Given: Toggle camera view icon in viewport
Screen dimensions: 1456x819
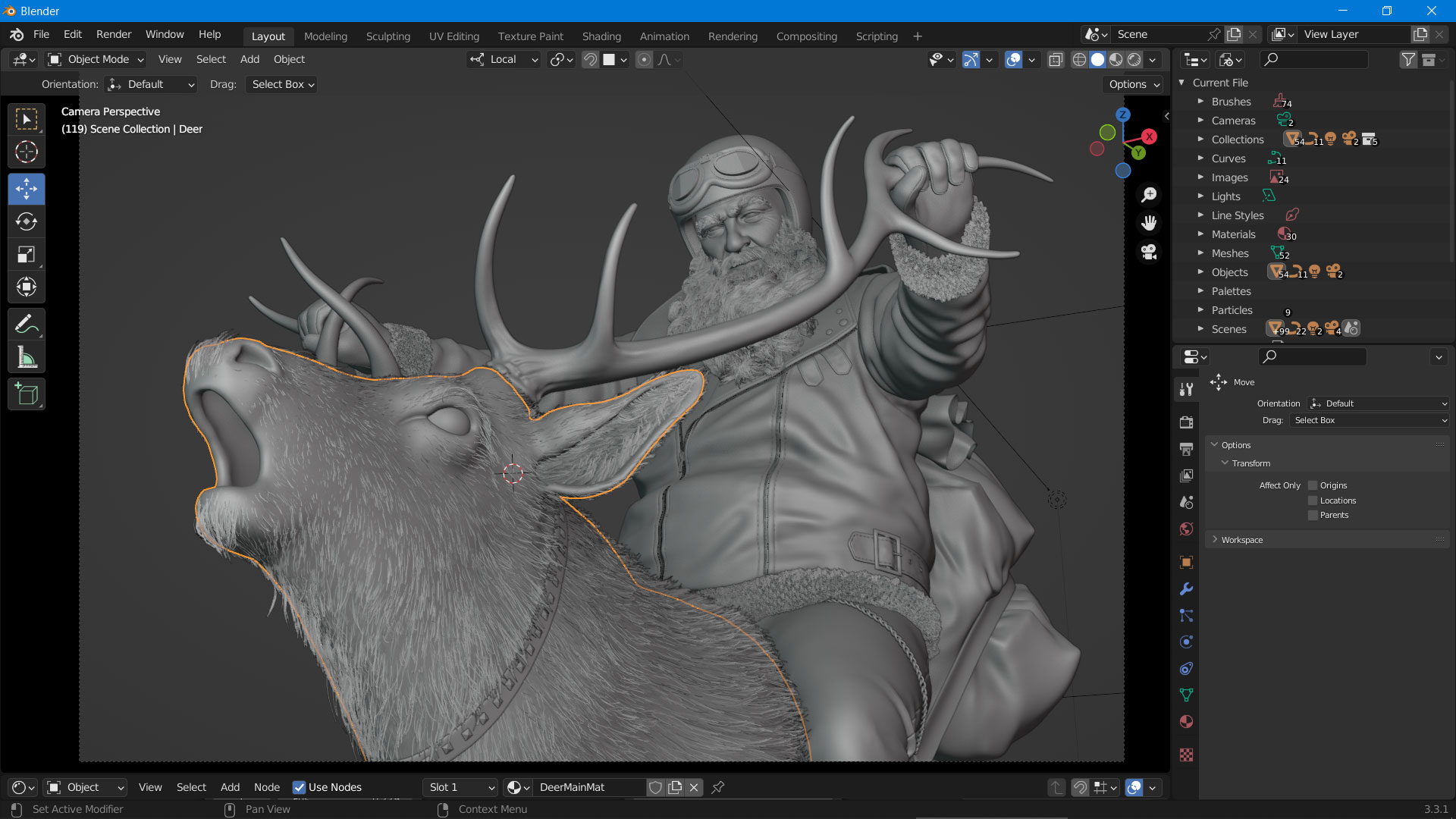Looking at the screenshot, I should click(1150, 252).
